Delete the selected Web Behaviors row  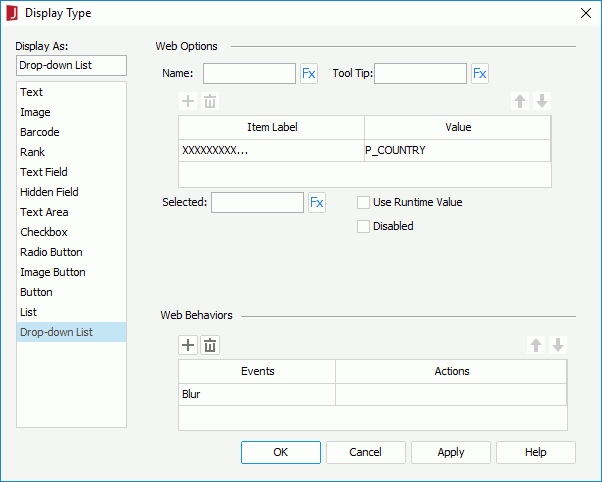coord(210,345)
